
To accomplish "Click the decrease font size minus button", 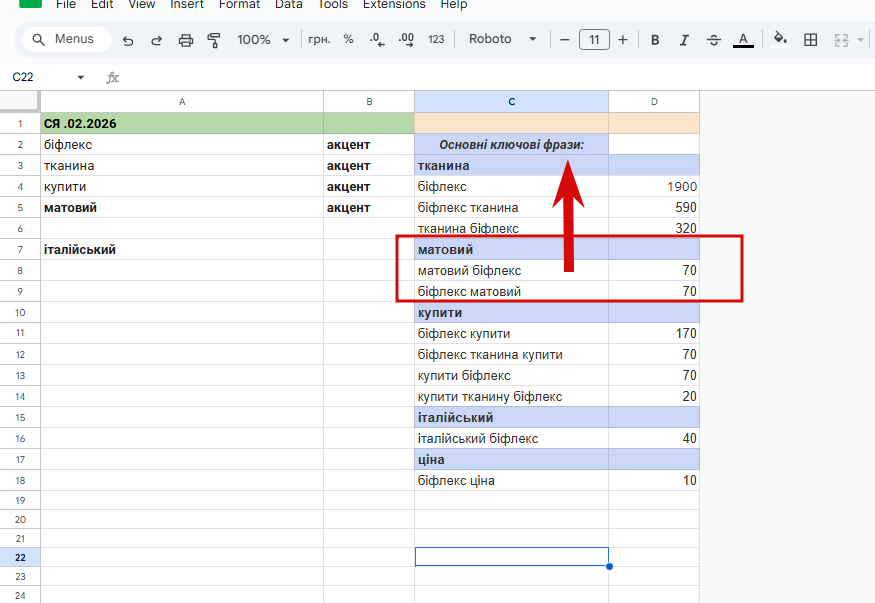I will [565, 40].
